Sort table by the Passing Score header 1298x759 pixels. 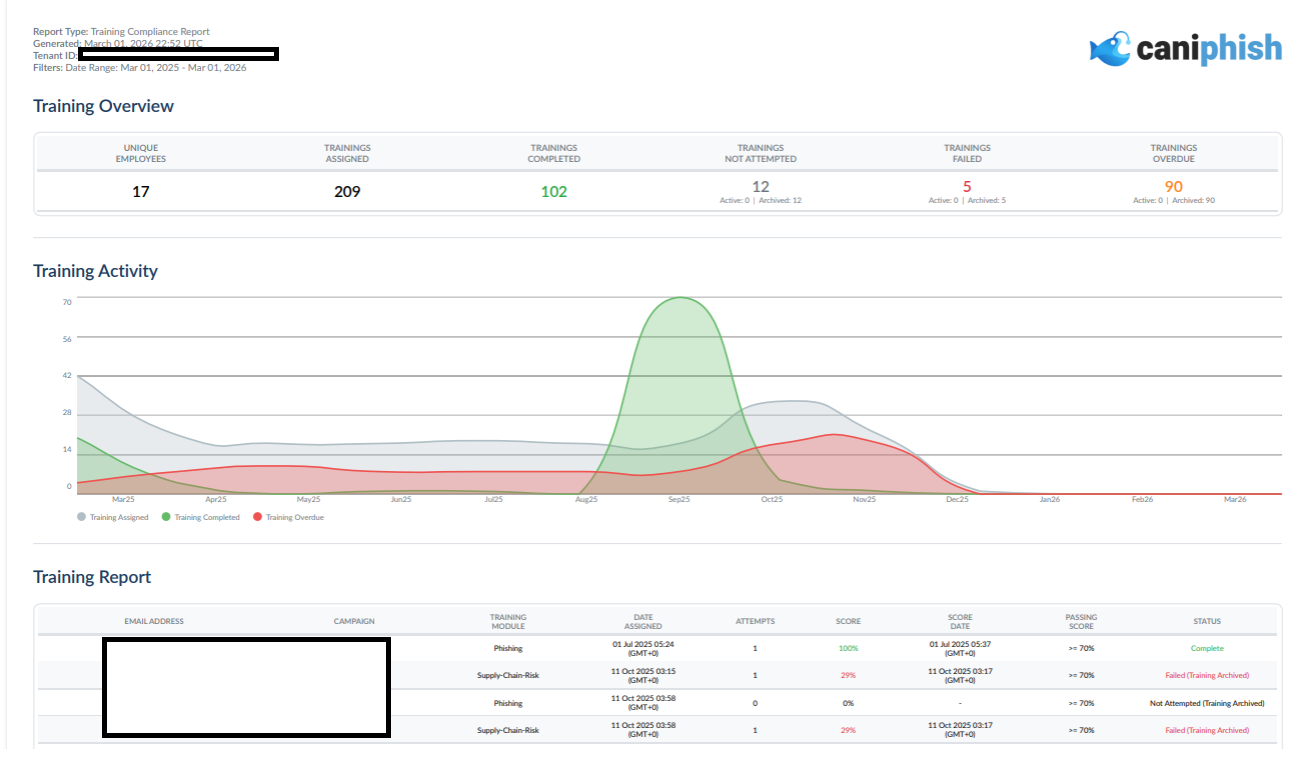pos(1080,621)
